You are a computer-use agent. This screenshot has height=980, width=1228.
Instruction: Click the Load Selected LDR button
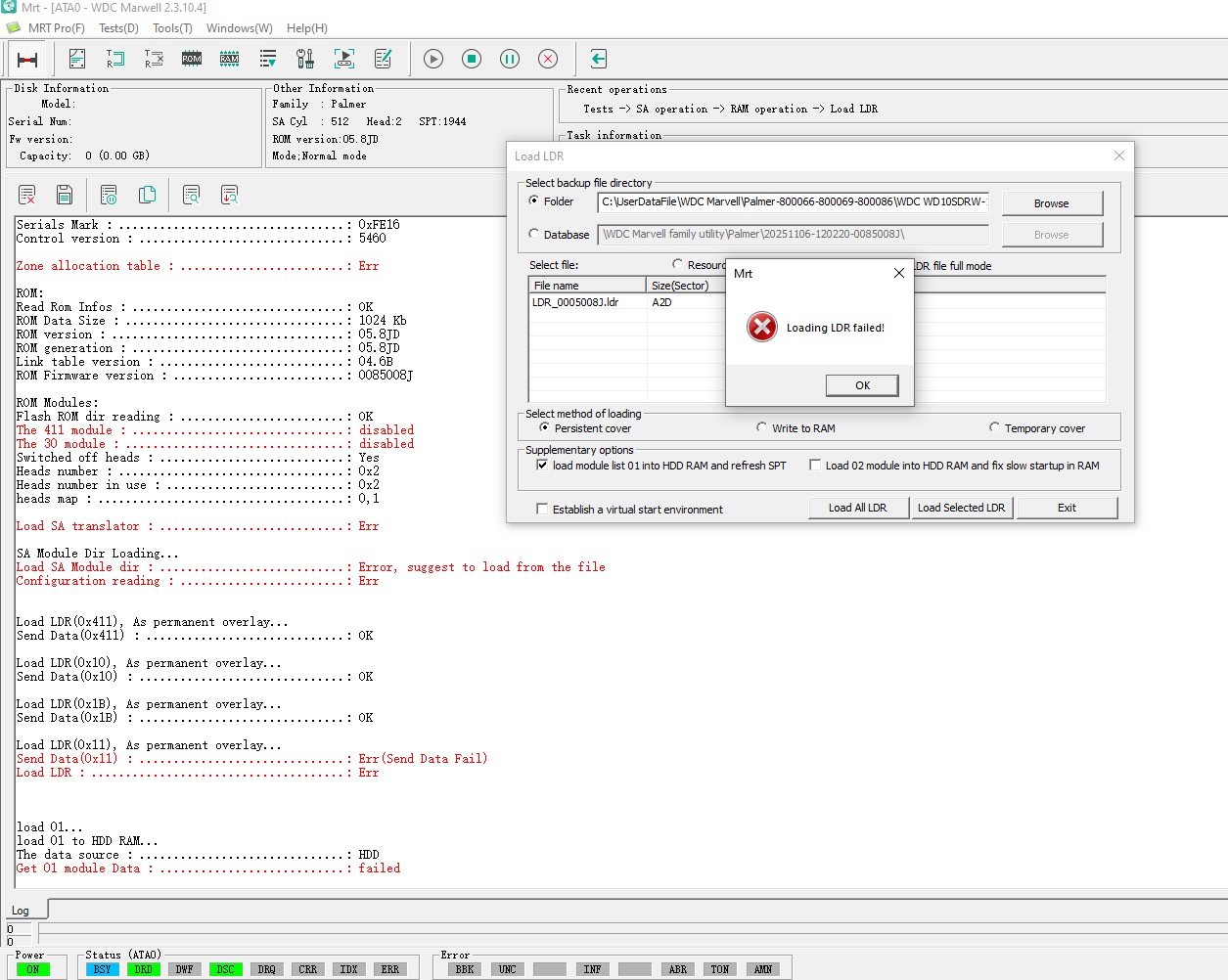(961, 508)
